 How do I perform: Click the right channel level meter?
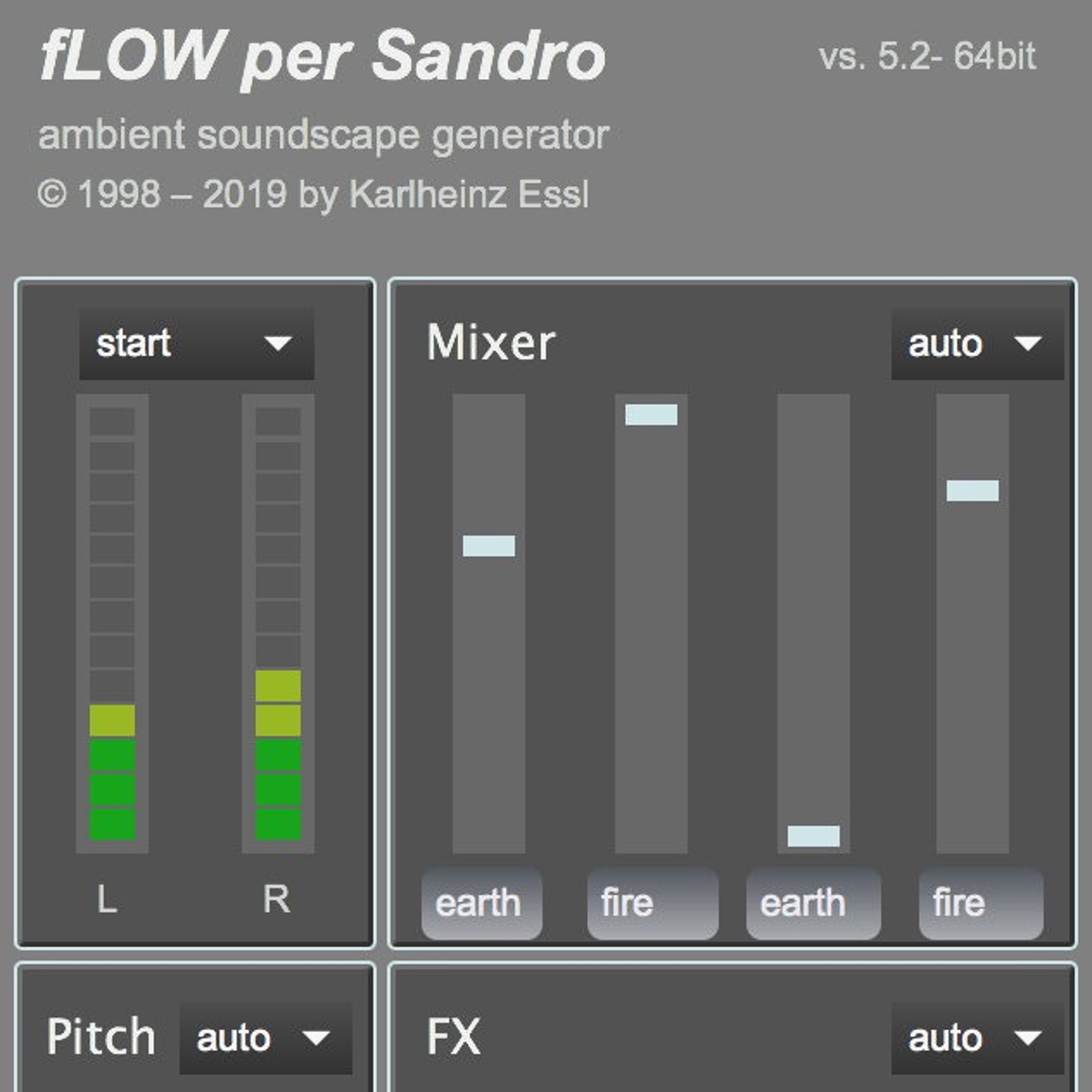[x=278, y=624]
